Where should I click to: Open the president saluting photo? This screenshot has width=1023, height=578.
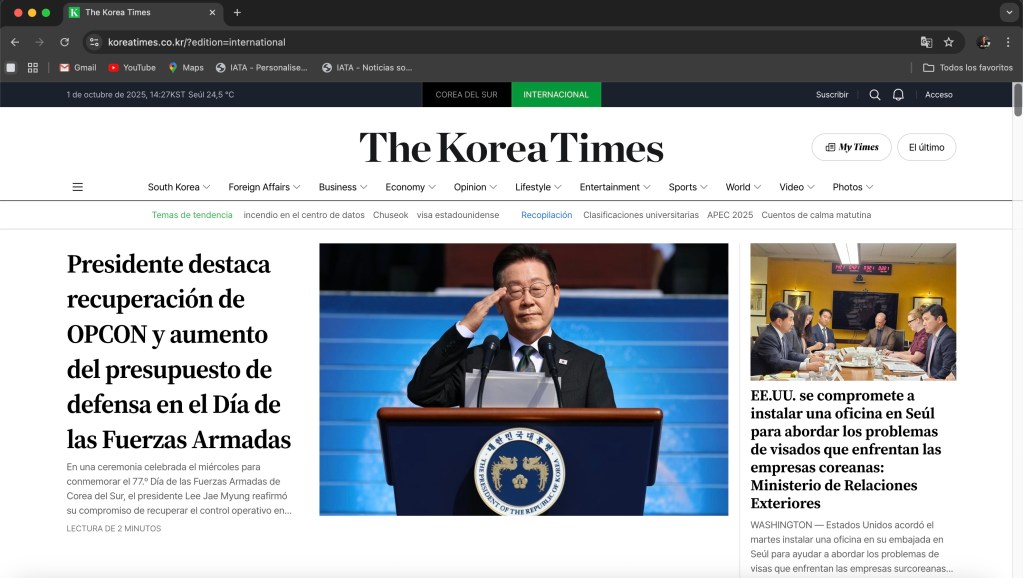(x=523, y=379)
